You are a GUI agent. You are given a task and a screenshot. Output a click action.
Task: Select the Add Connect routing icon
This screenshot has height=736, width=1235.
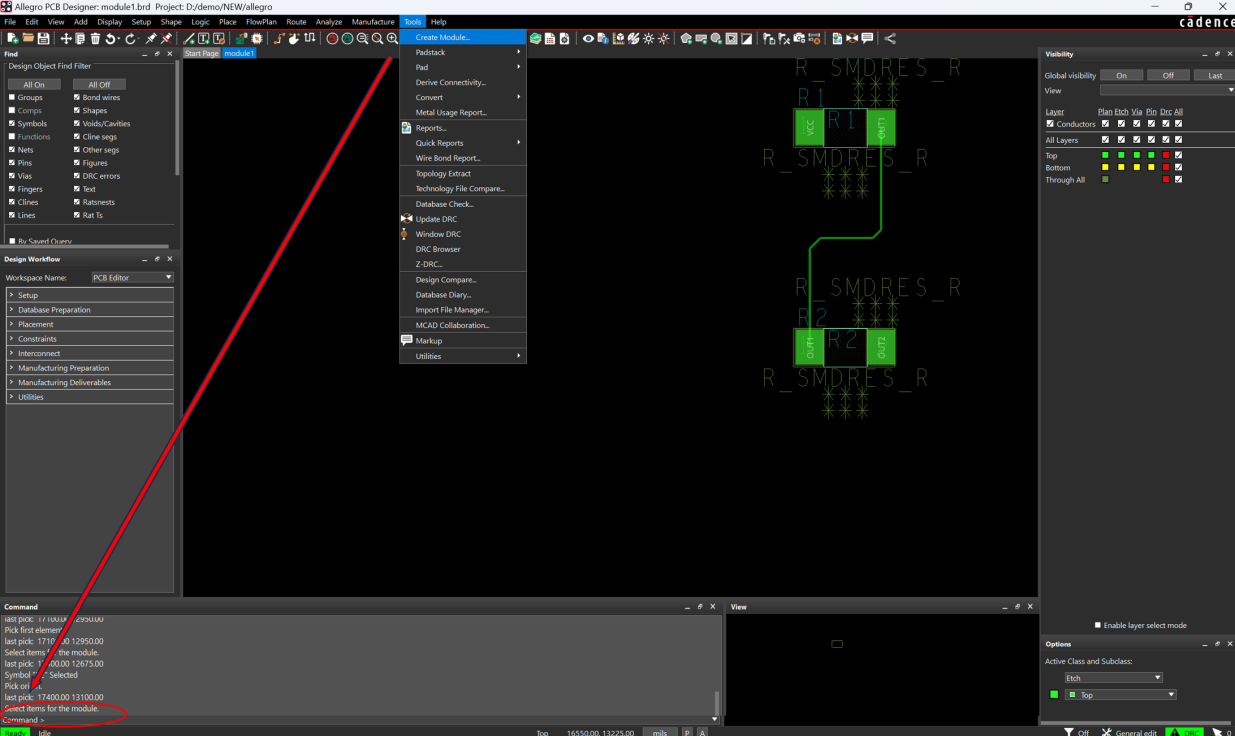(x=279, y=38)
